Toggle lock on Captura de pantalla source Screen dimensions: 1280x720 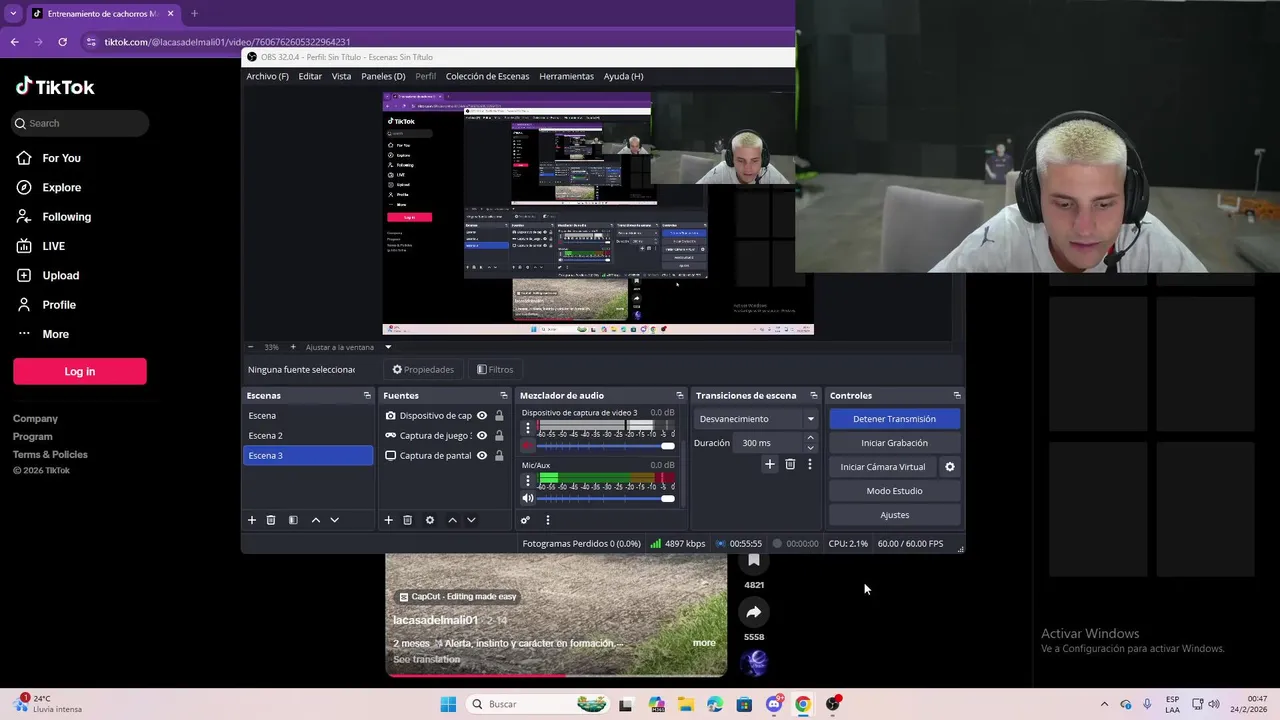tap(499, 456)
